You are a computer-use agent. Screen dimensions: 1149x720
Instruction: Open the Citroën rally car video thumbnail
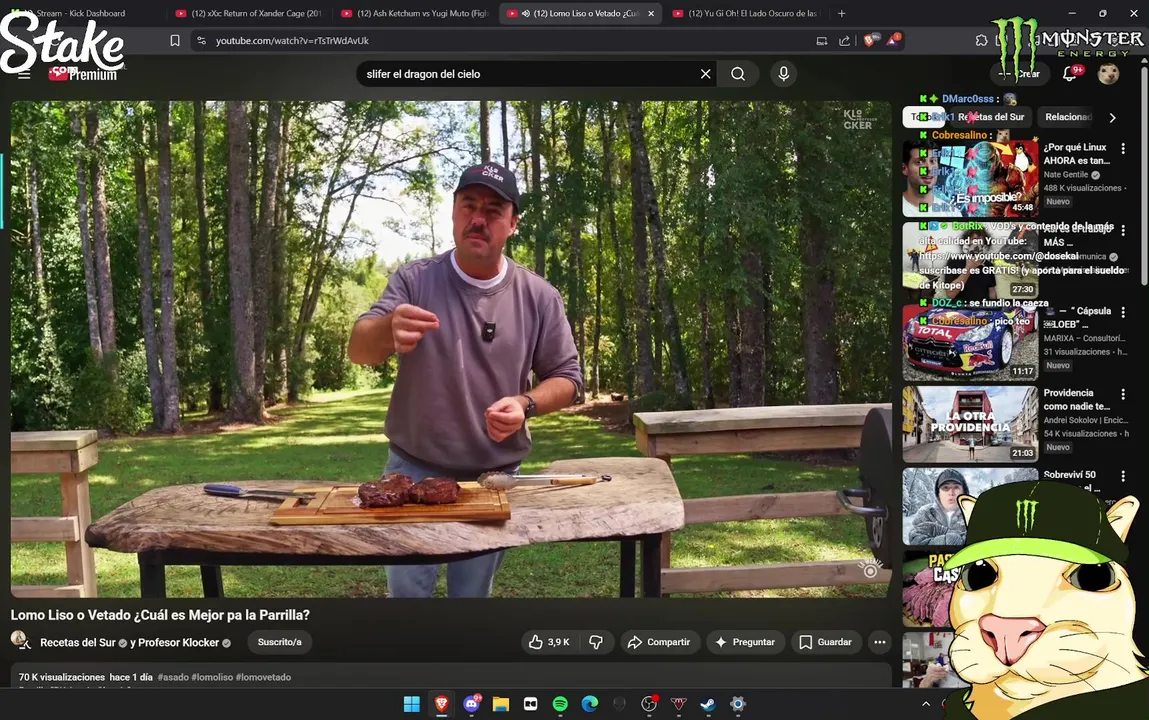point(970,342)
